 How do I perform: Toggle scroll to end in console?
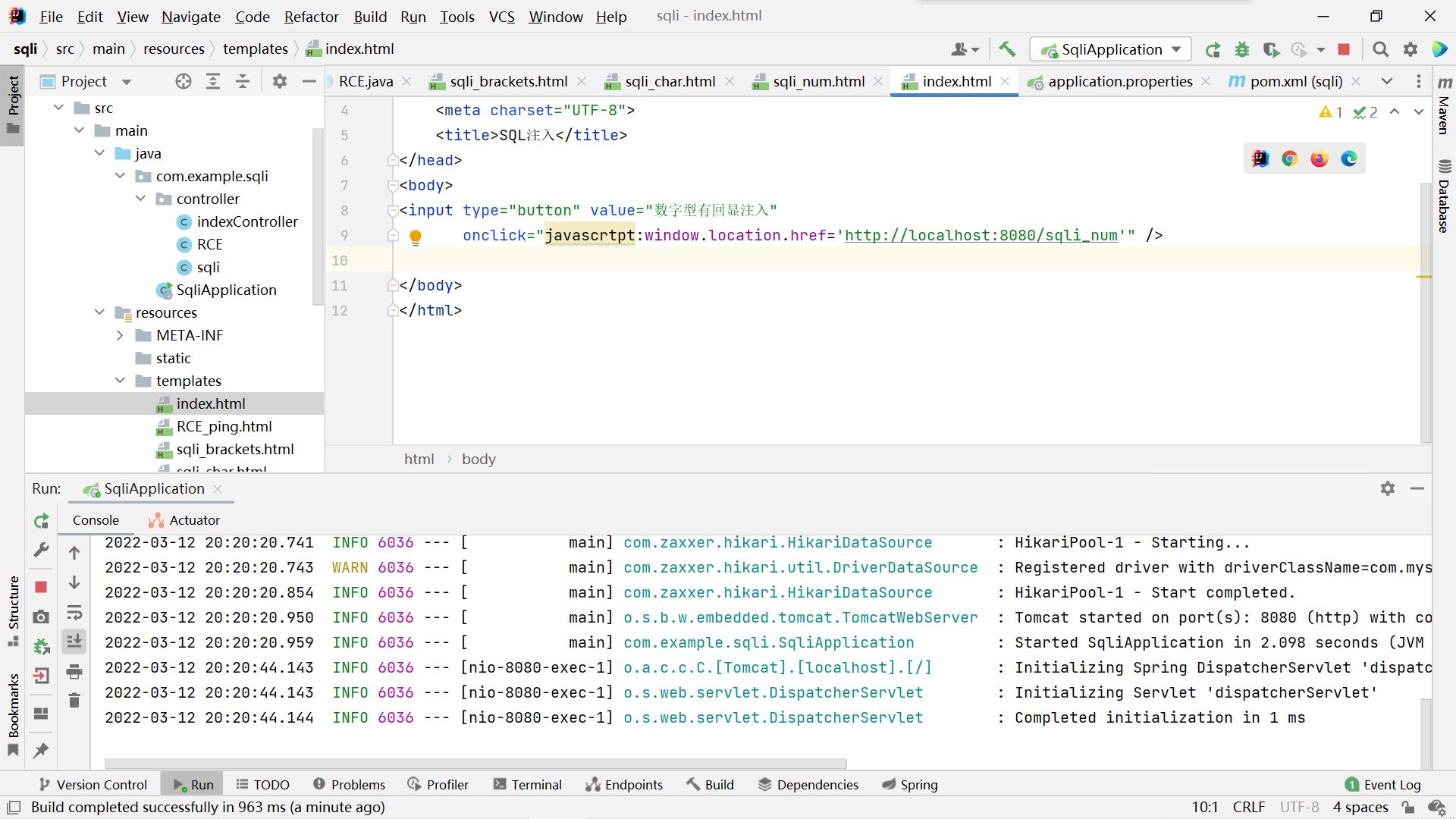coord(74,642)
